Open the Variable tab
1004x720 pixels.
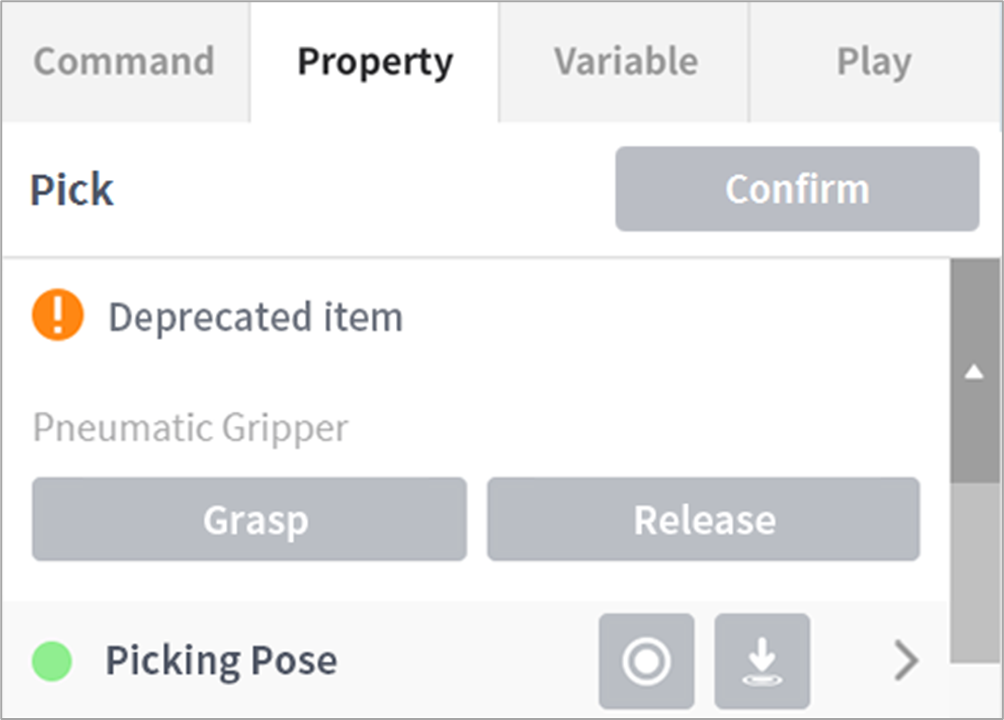click(626, 62)
